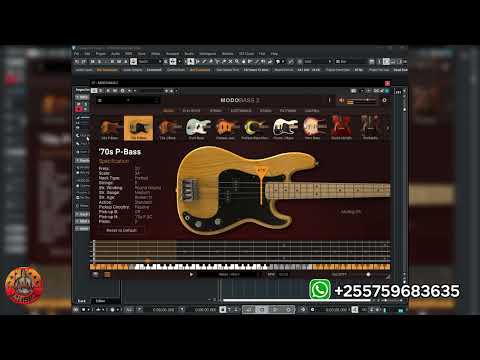The height and width of the screenshot is (360, 480).
Task: Select the Zoom magnifier tool in Cubase toolbar
Action: point(237,62)
